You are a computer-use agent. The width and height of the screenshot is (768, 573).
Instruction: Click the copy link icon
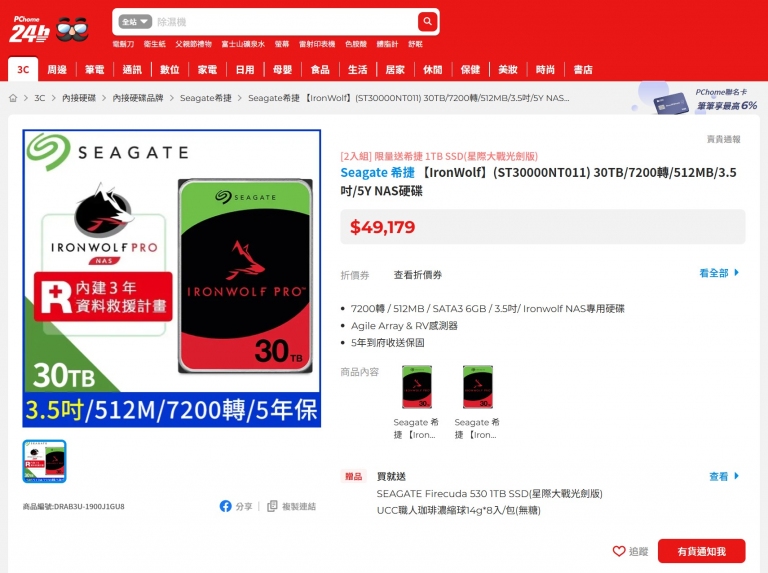[x=272, y=506]
